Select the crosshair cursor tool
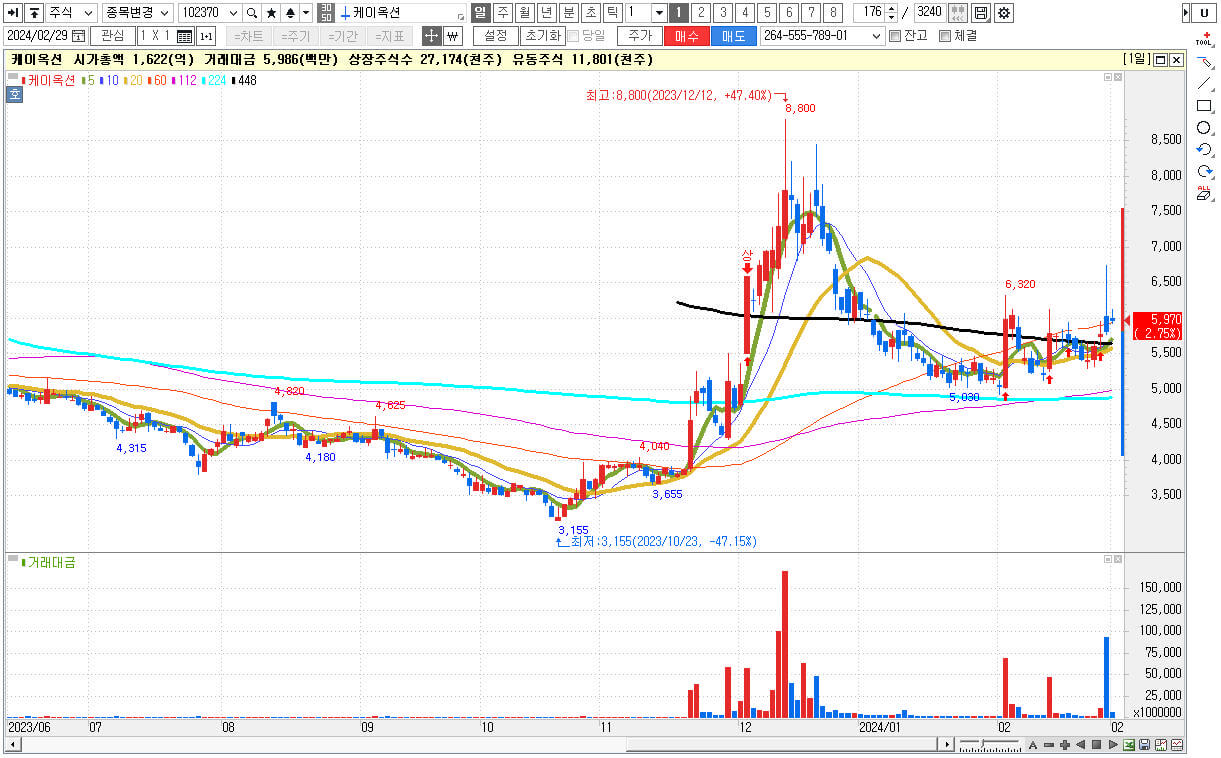 (x=431, y=36)
